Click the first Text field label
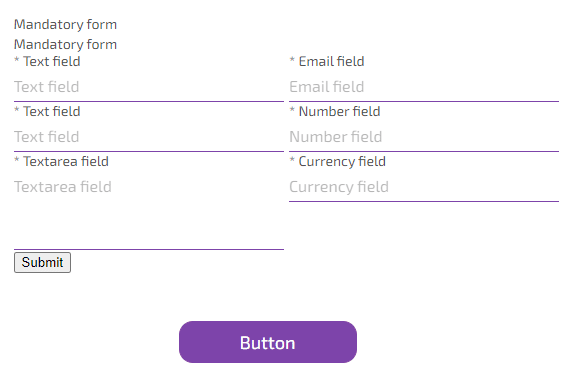The width and height of the screenshot is (572, 374). point(51,61)
